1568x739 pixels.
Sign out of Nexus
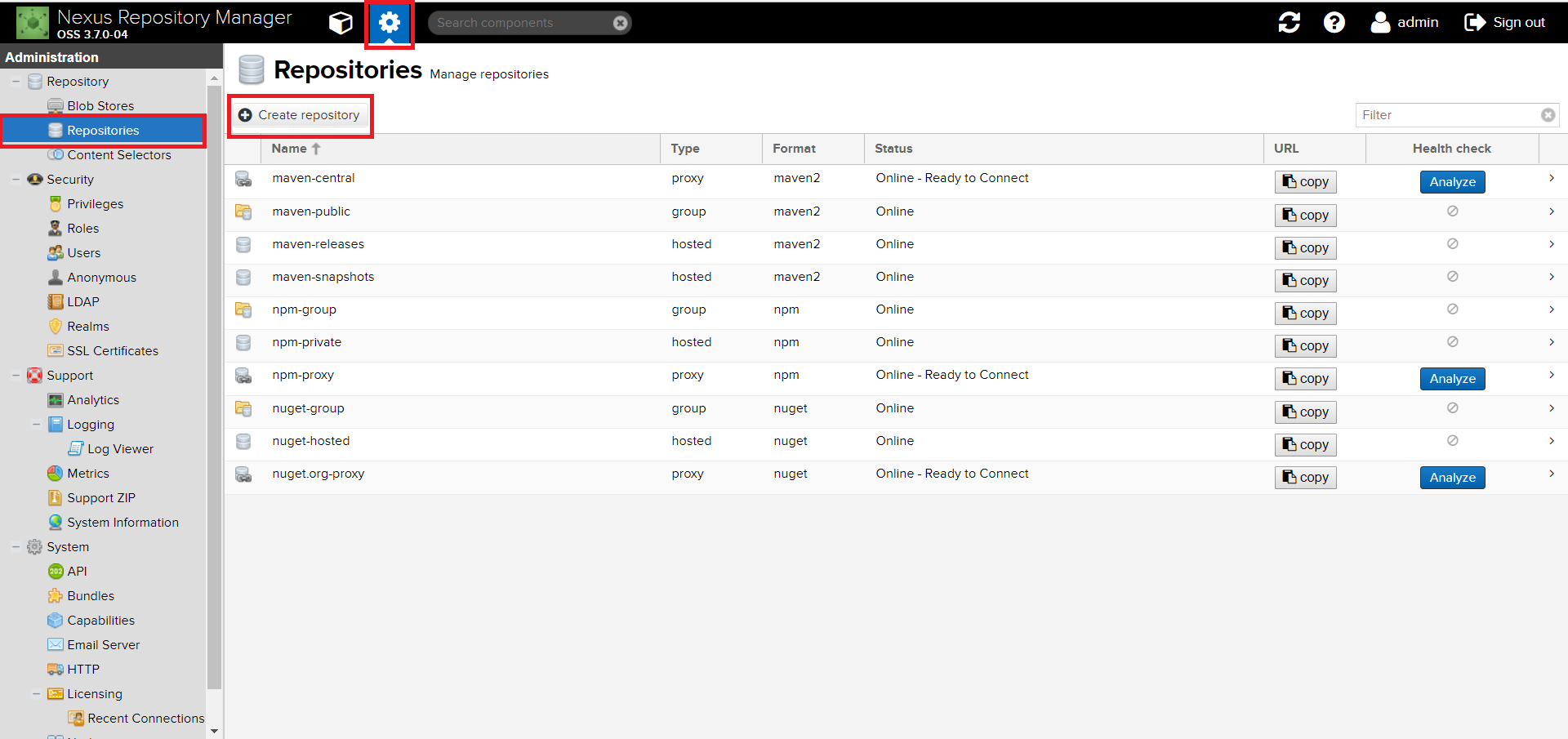click(x=1504, y=23)
